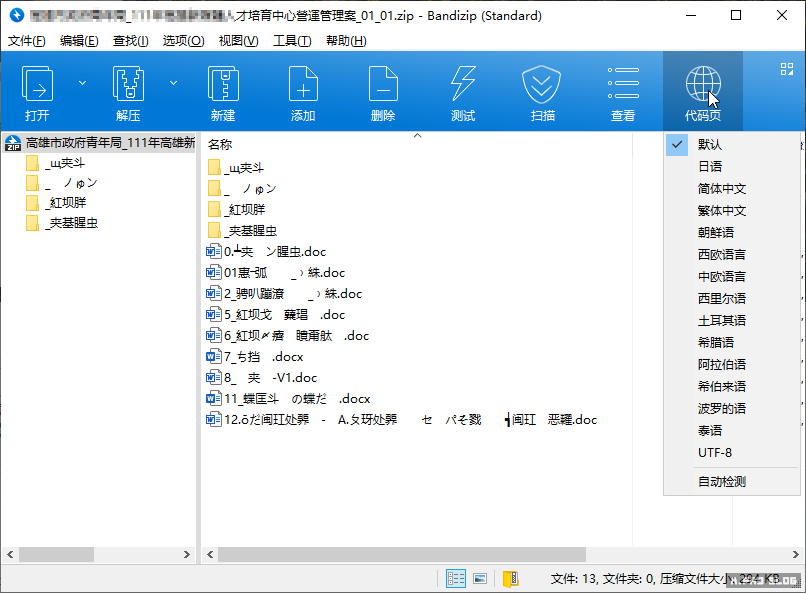Switch to thumbnail view in status bar
Screen dimensions: 806x593
click(x=480, y=579)
